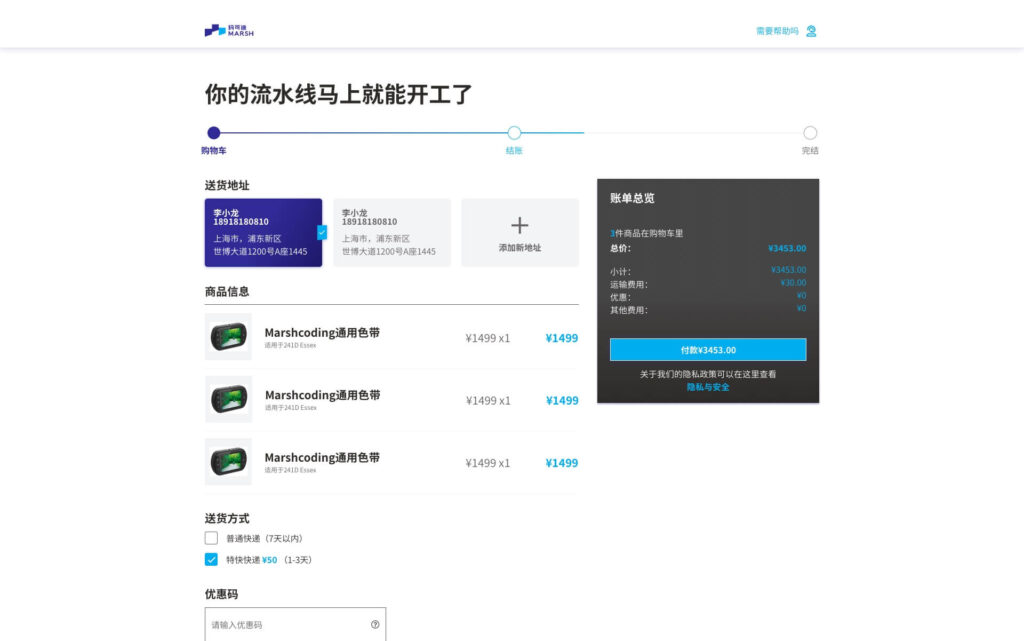Click the 小计 ¥3453.00 value
The image size is (1024, 641).
point(788,270)
